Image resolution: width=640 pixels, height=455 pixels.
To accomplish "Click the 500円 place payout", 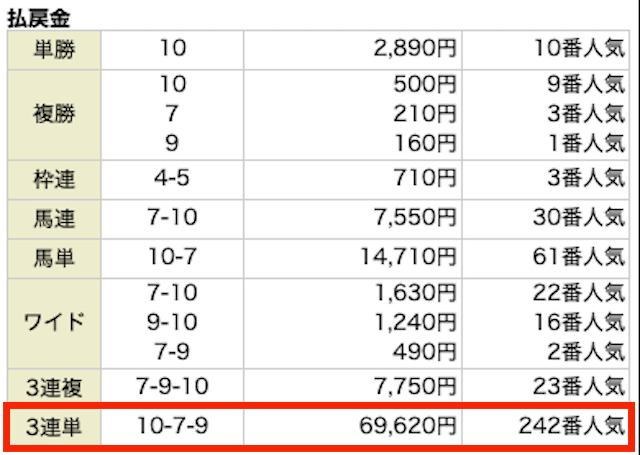I will pos(424,84).
